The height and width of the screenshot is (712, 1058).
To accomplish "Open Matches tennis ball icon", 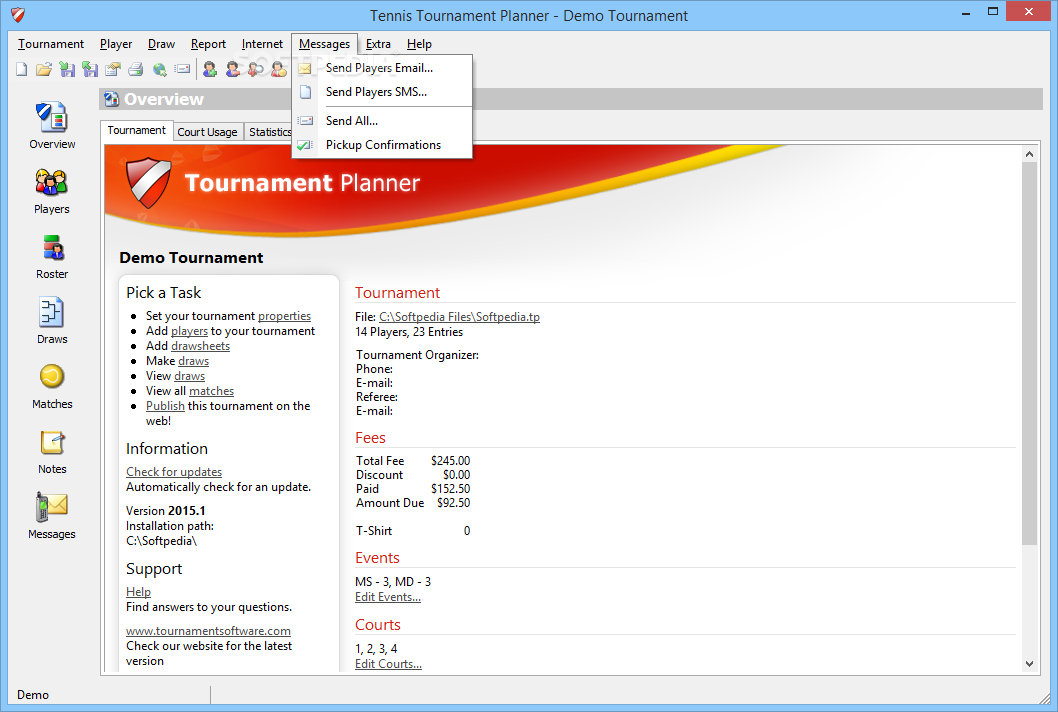I will pos(52,377).
